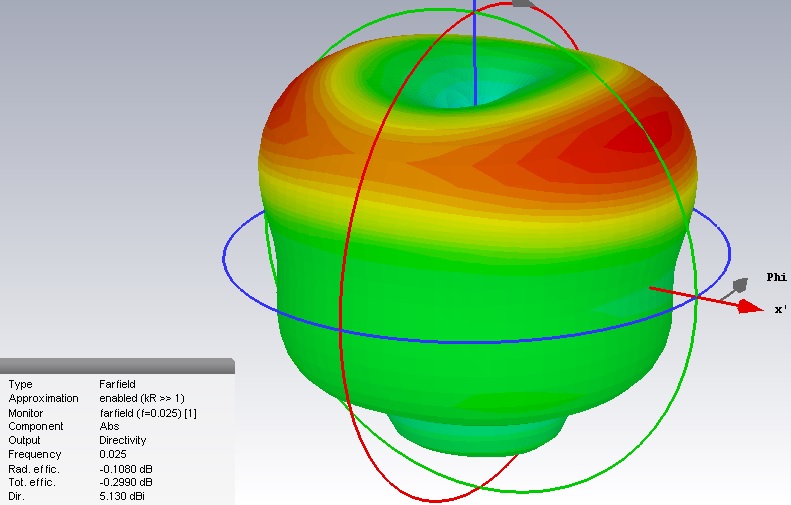This screenshot has height=505, width=791.
Task: Select the 'Directivity' output value
Action: pos(123,440)
